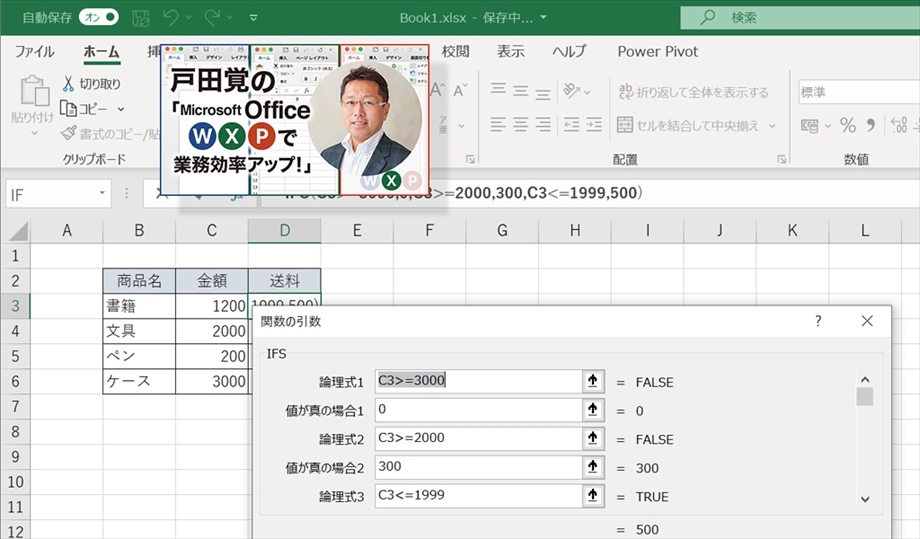Click the Undo arrow icon
Viewport: 920px width, 539px height.
pos(171,17)
